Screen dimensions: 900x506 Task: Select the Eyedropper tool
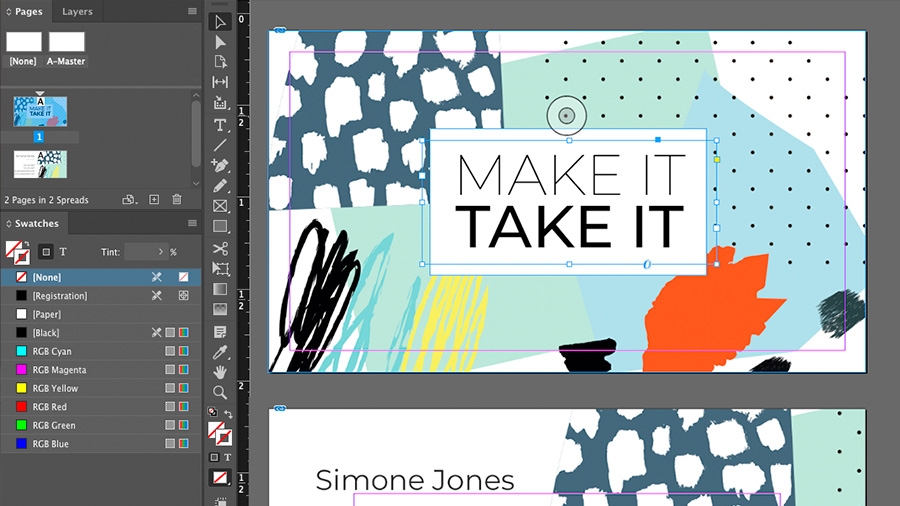coord(220,352)
